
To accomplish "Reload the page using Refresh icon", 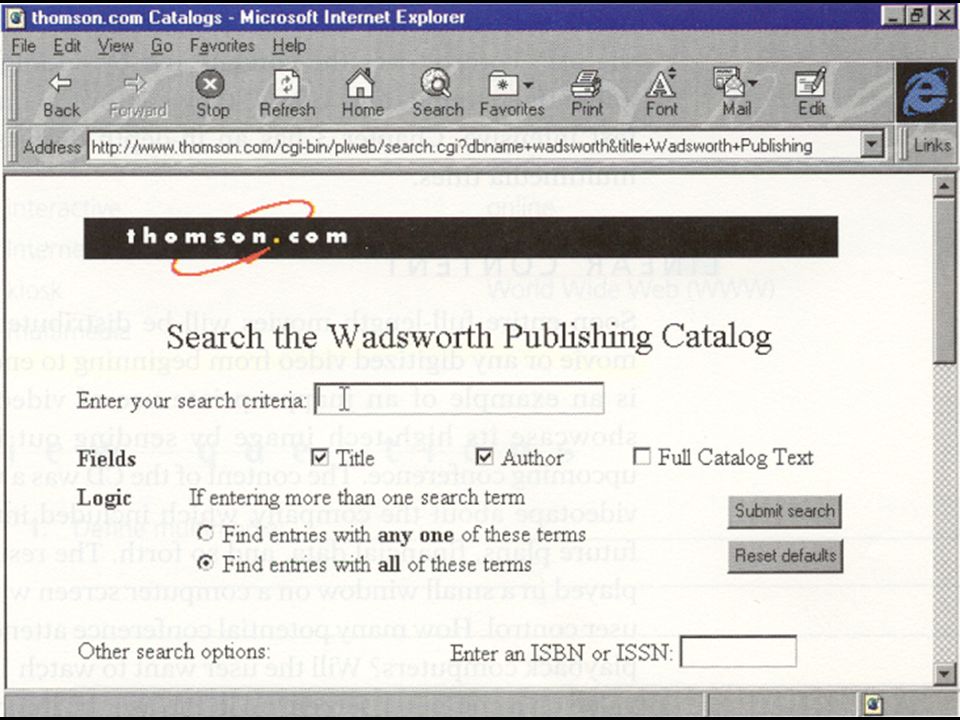I will [286, 84].
